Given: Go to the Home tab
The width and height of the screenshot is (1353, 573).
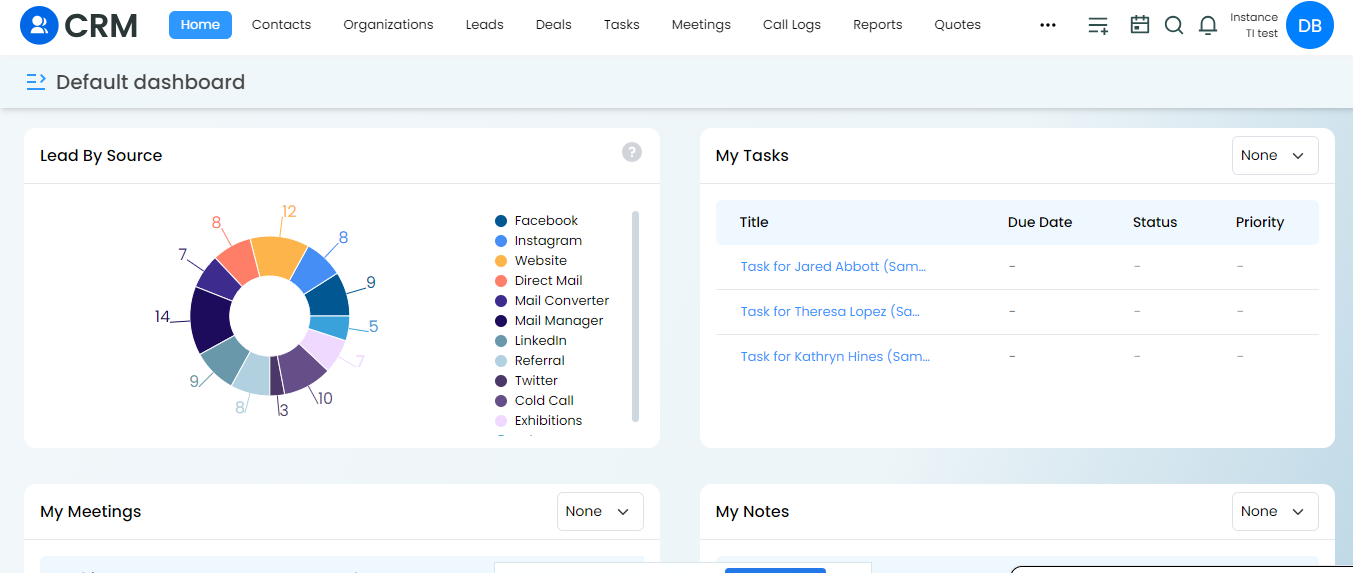Looking at the screenshot, I should tap(200, 25).
